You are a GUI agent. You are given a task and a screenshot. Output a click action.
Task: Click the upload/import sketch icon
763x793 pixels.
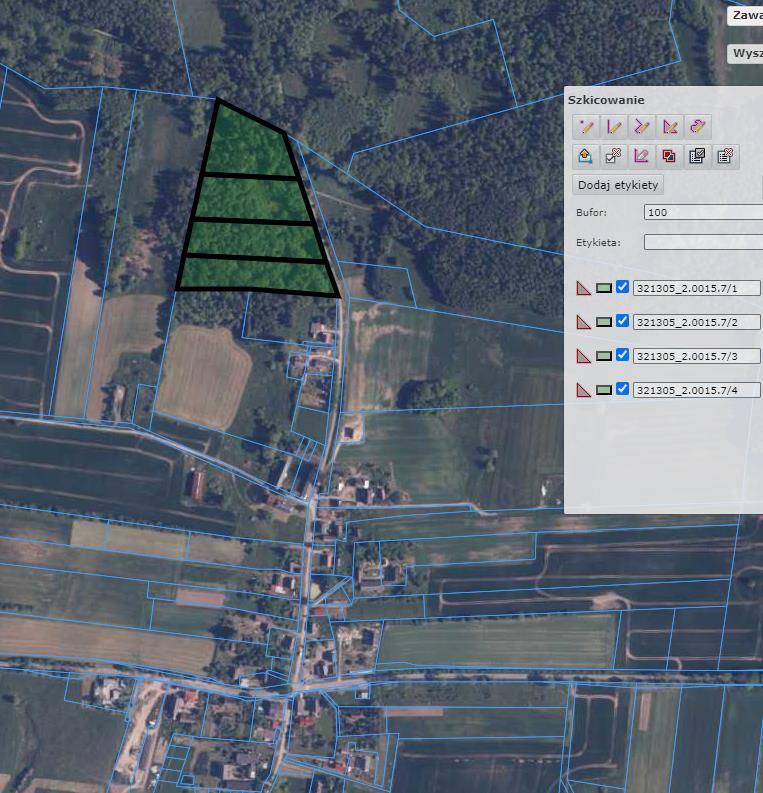586,156
